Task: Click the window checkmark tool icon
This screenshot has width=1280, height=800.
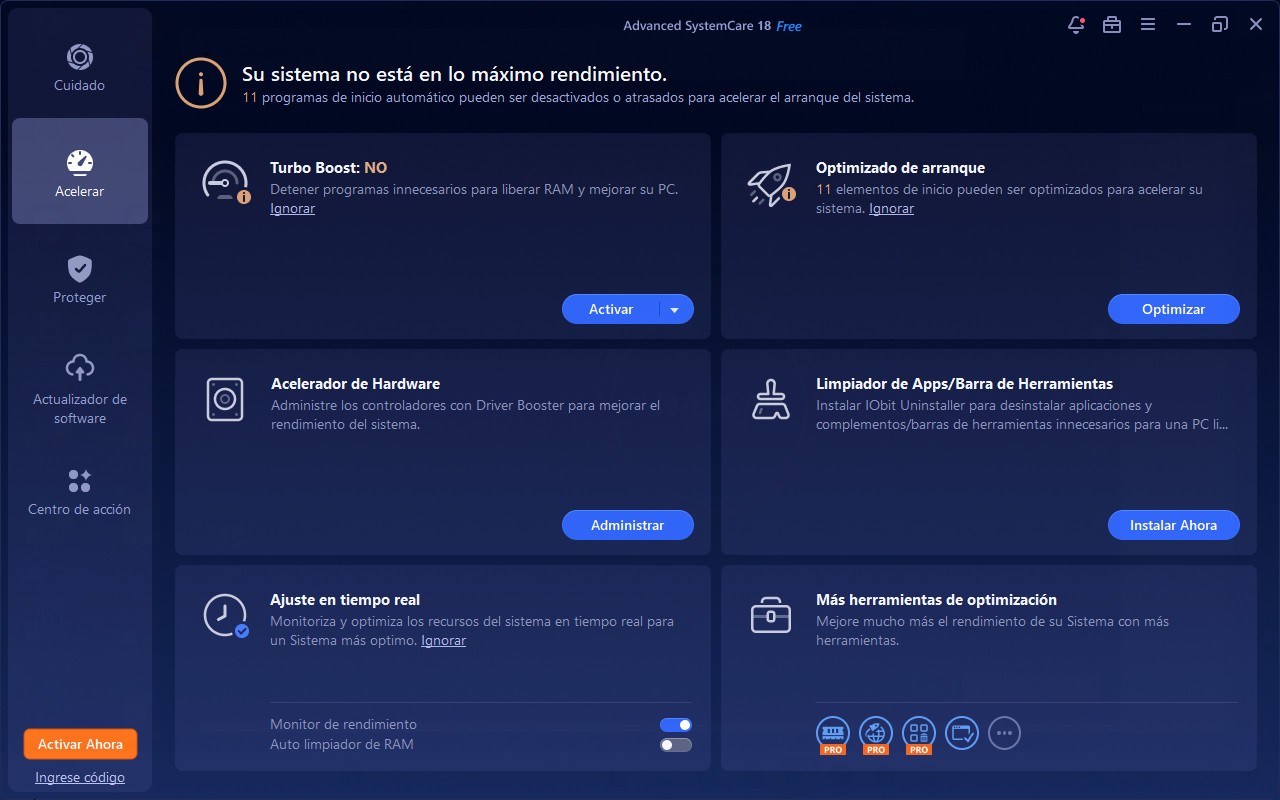Action: click(x=962, y=733)
